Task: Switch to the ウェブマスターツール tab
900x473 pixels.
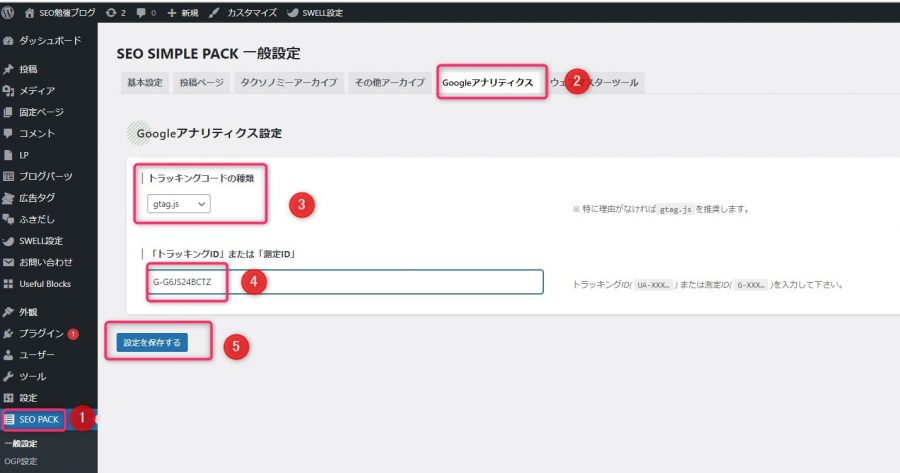Action: 594,82
